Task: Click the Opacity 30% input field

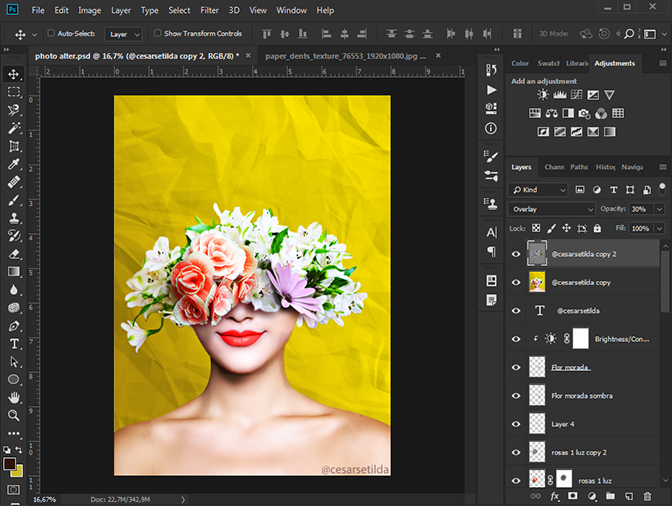Action: pos(641,209)
